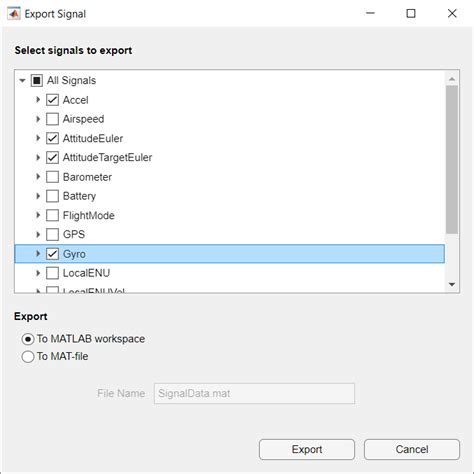Select the LocalENU tree item label
Viewport: 474px width, 474px height.
pyautogui.click(x=86, y=273)
